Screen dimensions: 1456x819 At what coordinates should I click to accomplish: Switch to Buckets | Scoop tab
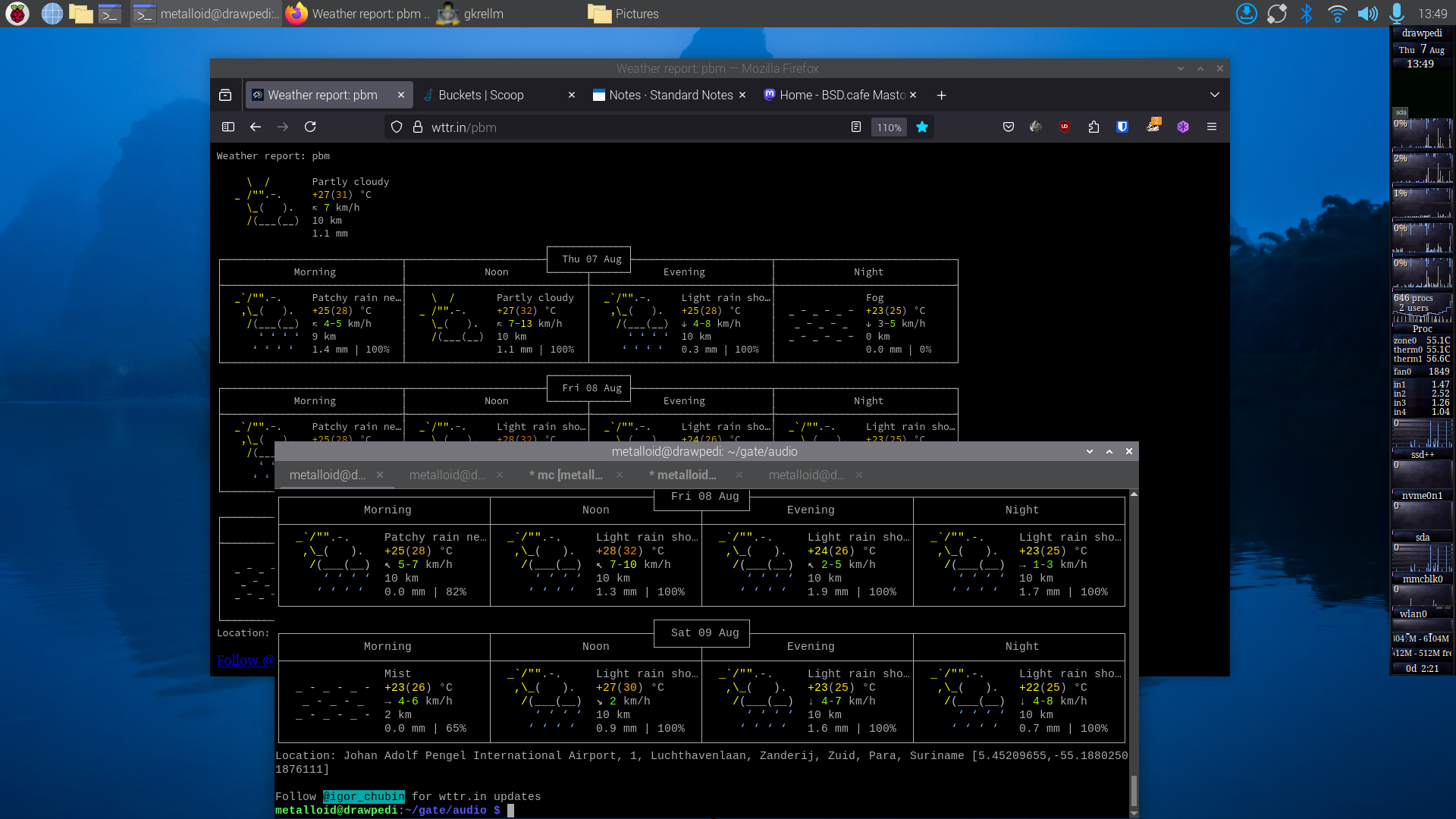pyautogui.click(x=481, y=96)
